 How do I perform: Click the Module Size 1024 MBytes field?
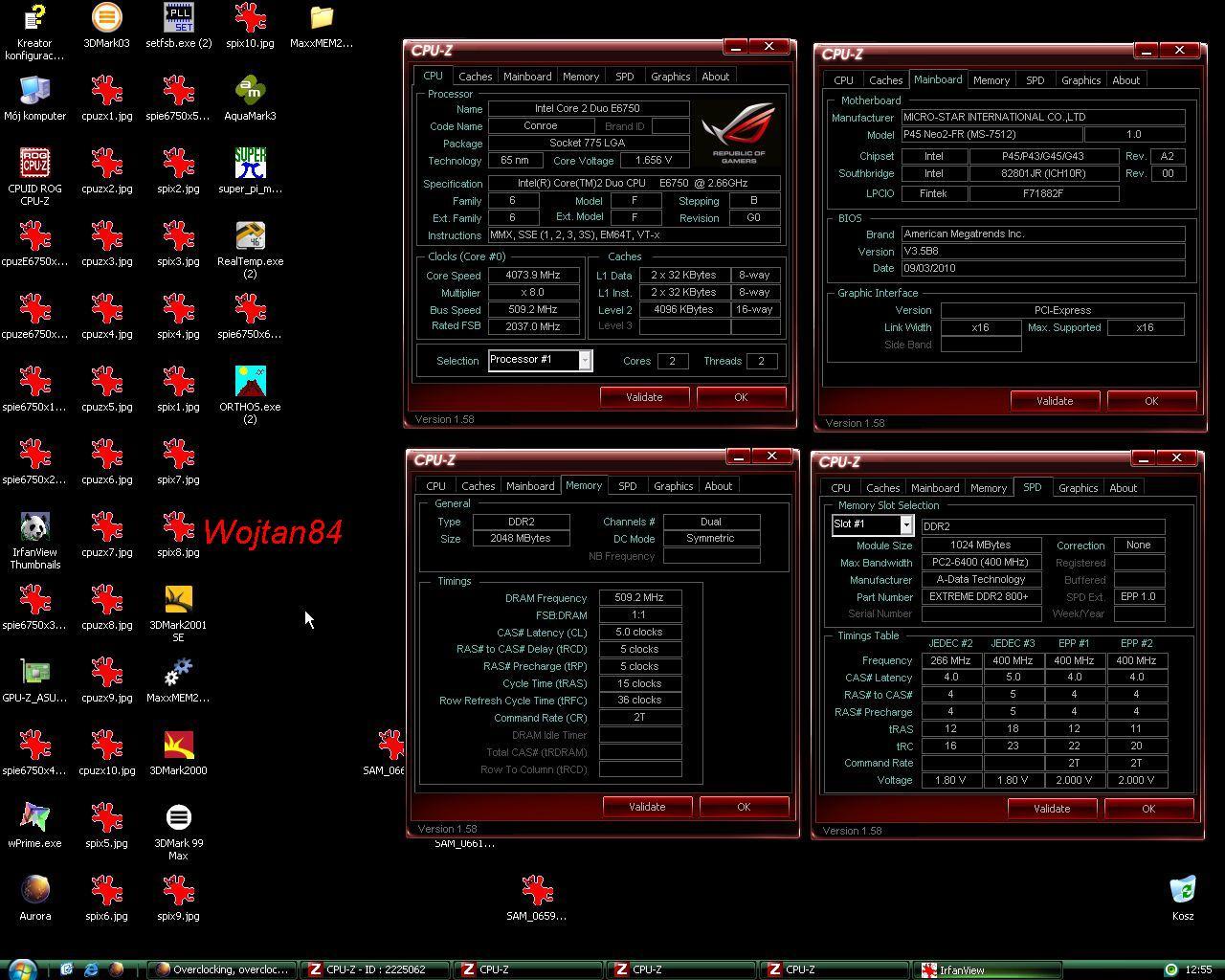(x=981, y=545)
